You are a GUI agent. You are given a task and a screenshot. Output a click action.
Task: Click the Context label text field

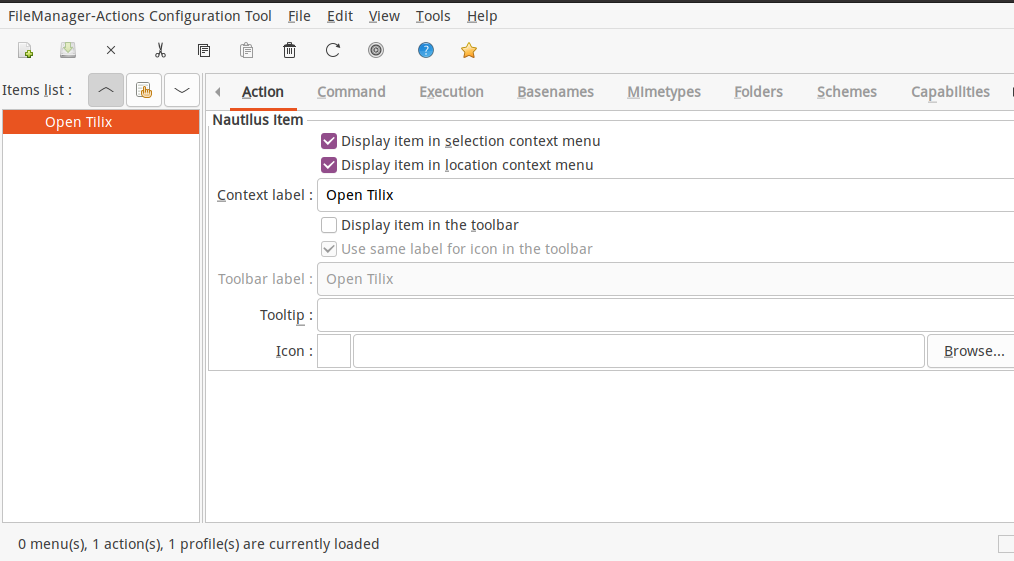tap(666, 195)
